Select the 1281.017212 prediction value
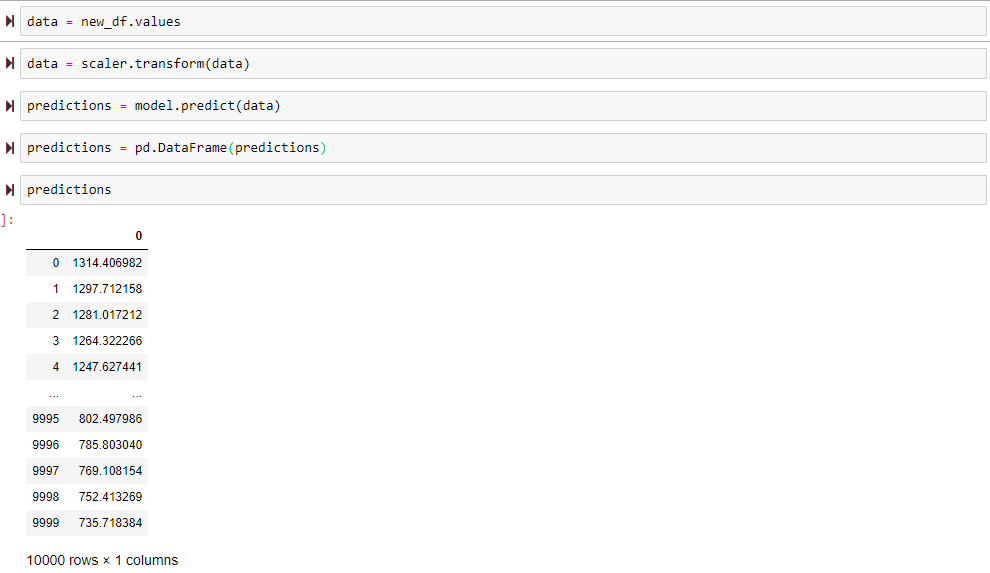The width and height of the screenshot is (990, 573). (x=107, y=314)
